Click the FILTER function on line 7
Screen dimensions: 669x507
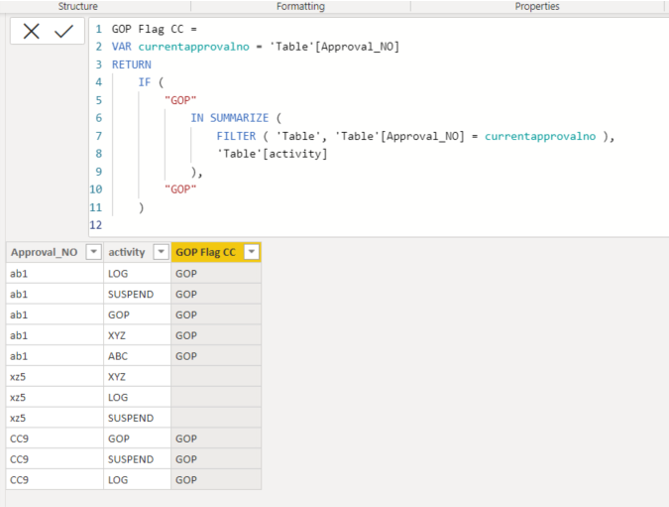236,136
